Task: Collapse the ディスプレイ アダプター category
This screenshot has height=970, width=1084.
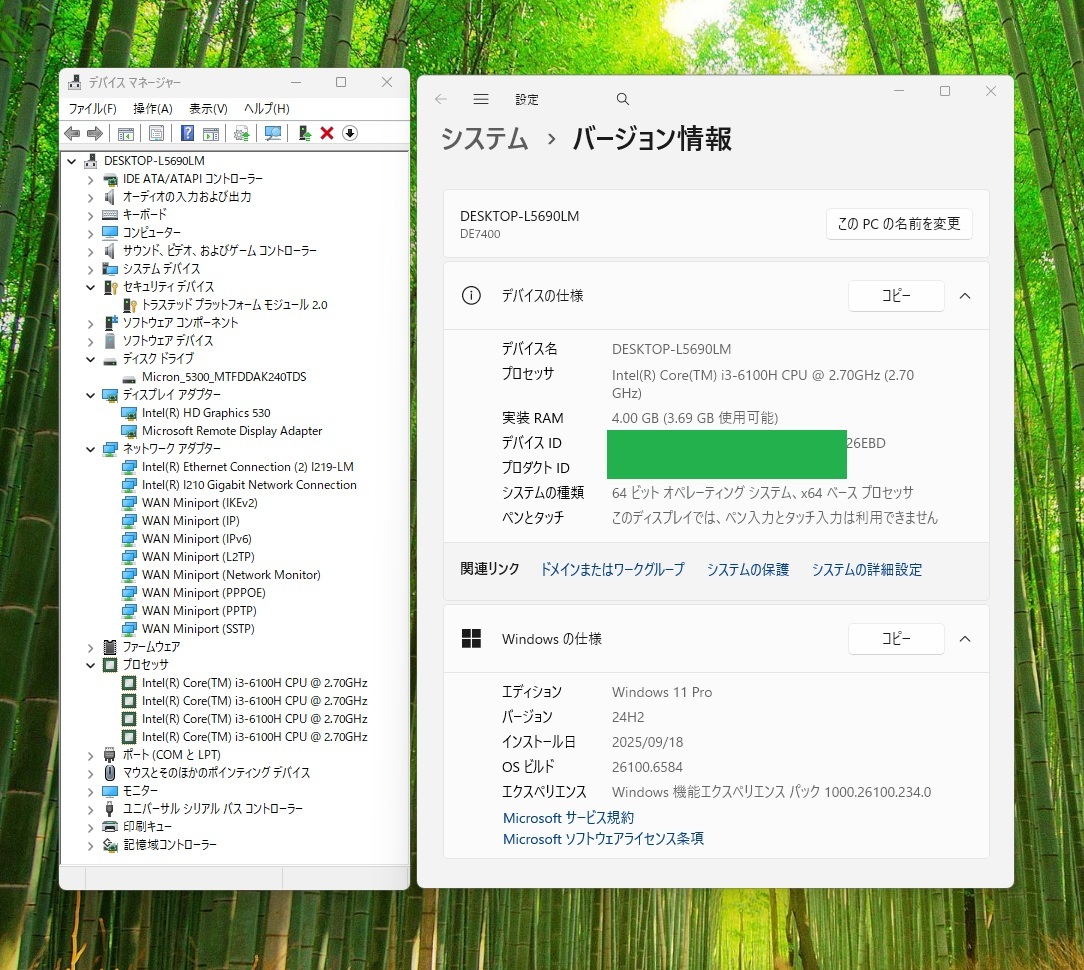Action: 91,395
